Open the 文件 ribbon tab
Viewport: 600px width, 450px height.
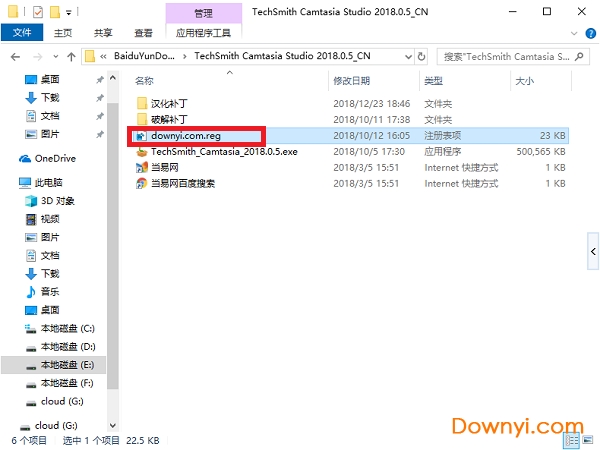[22, 33]
